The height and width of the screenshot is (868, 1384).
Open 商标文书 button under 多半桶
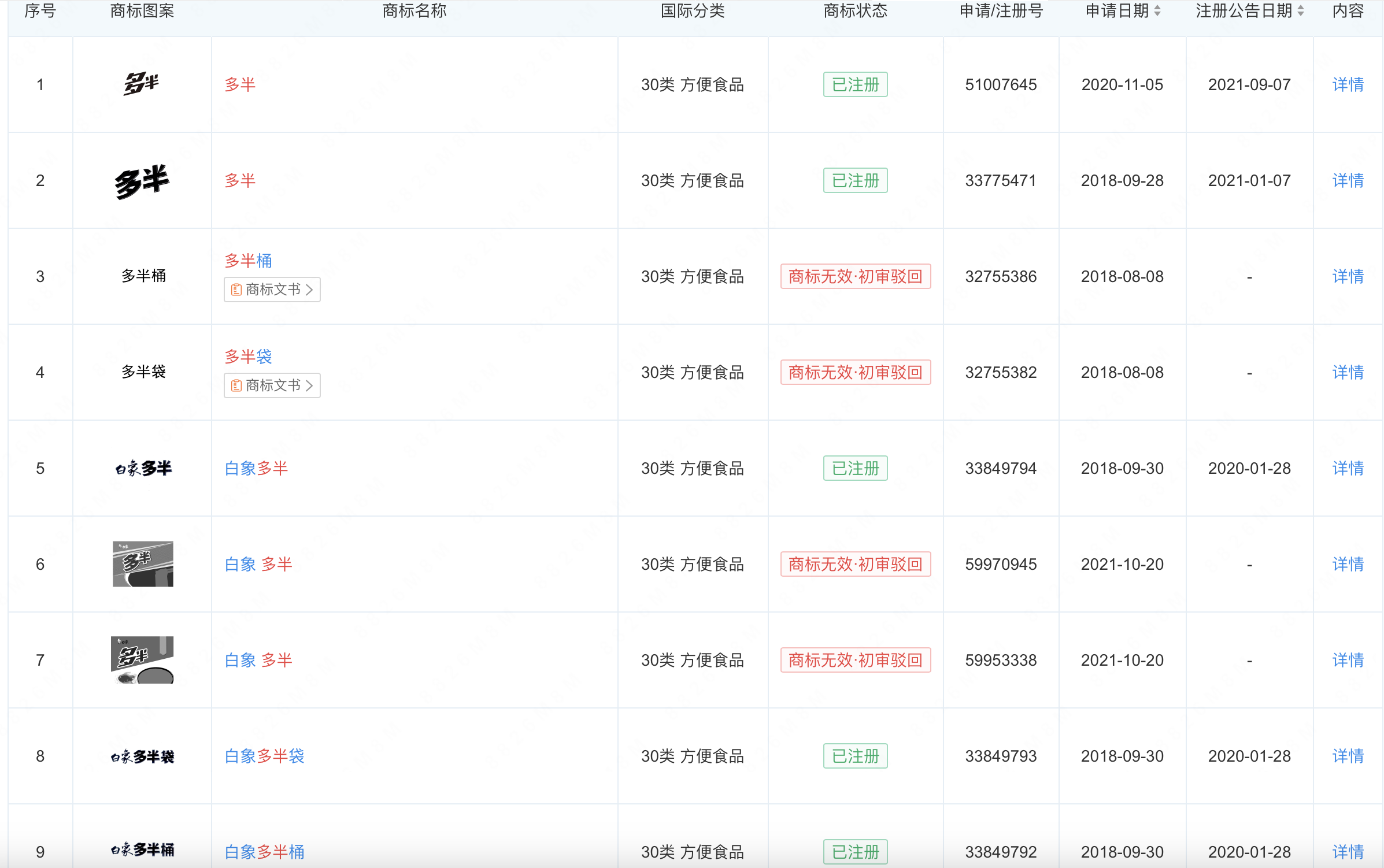click(x=272, y=290)
